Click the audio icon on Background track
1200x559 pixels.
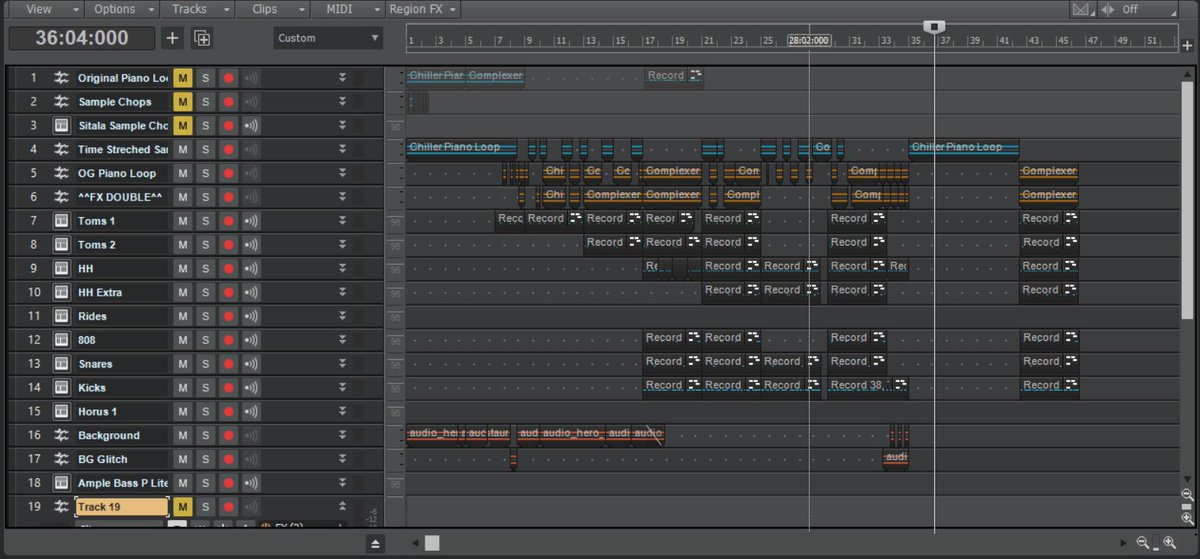pos(61,435)
